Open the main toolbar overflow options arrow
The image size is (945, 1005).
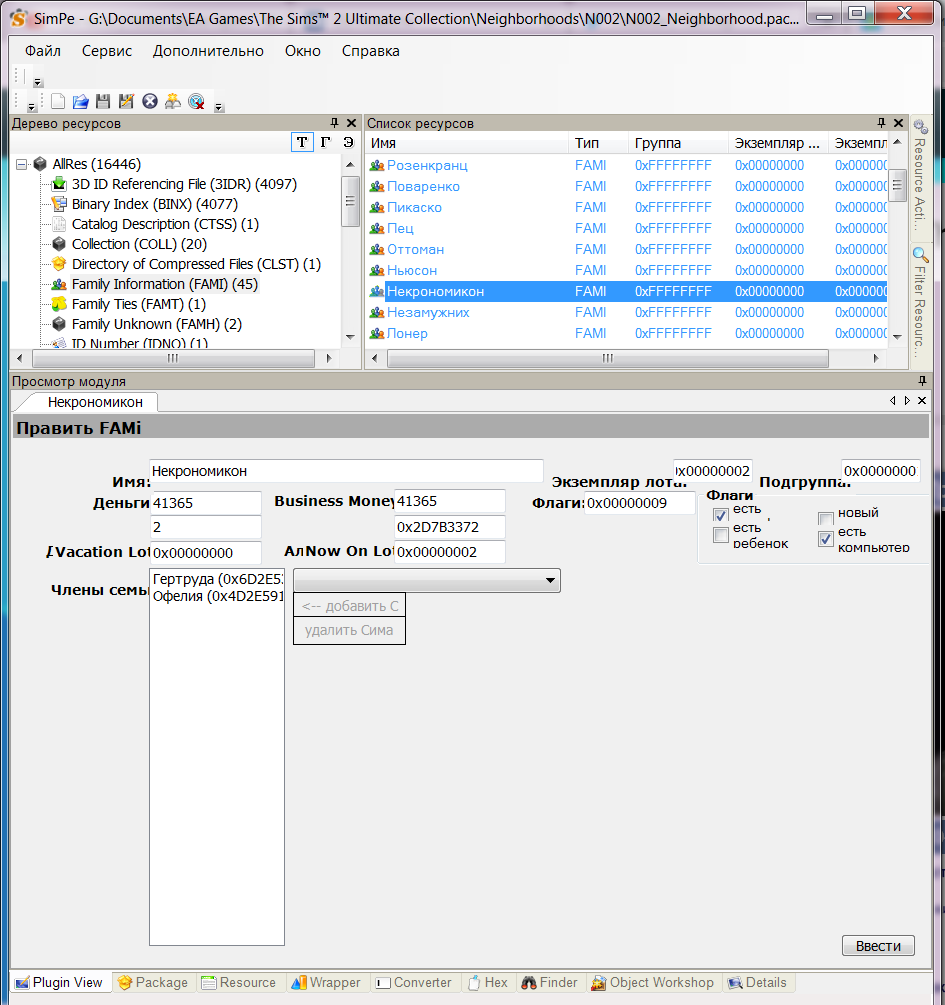click(219, 106)
